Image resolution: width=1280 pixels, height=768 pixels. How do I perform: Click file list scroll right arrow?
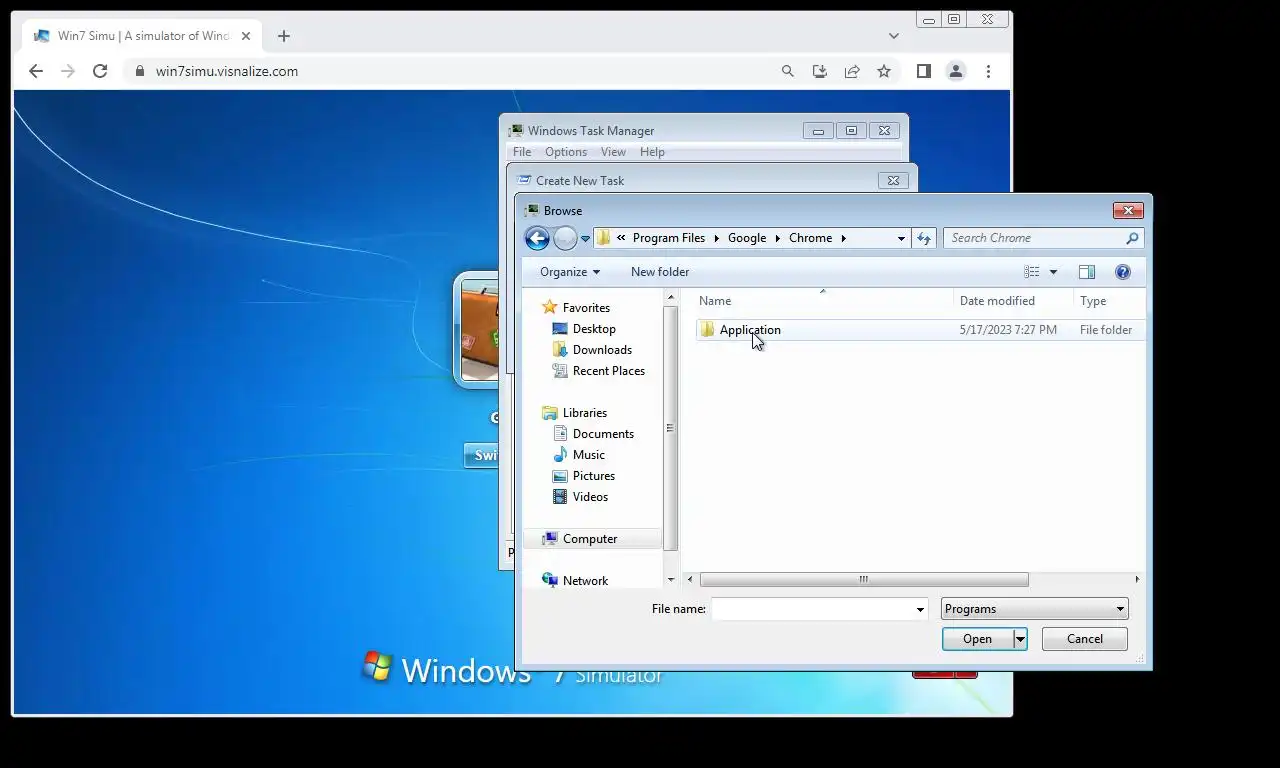point(1137,580)
